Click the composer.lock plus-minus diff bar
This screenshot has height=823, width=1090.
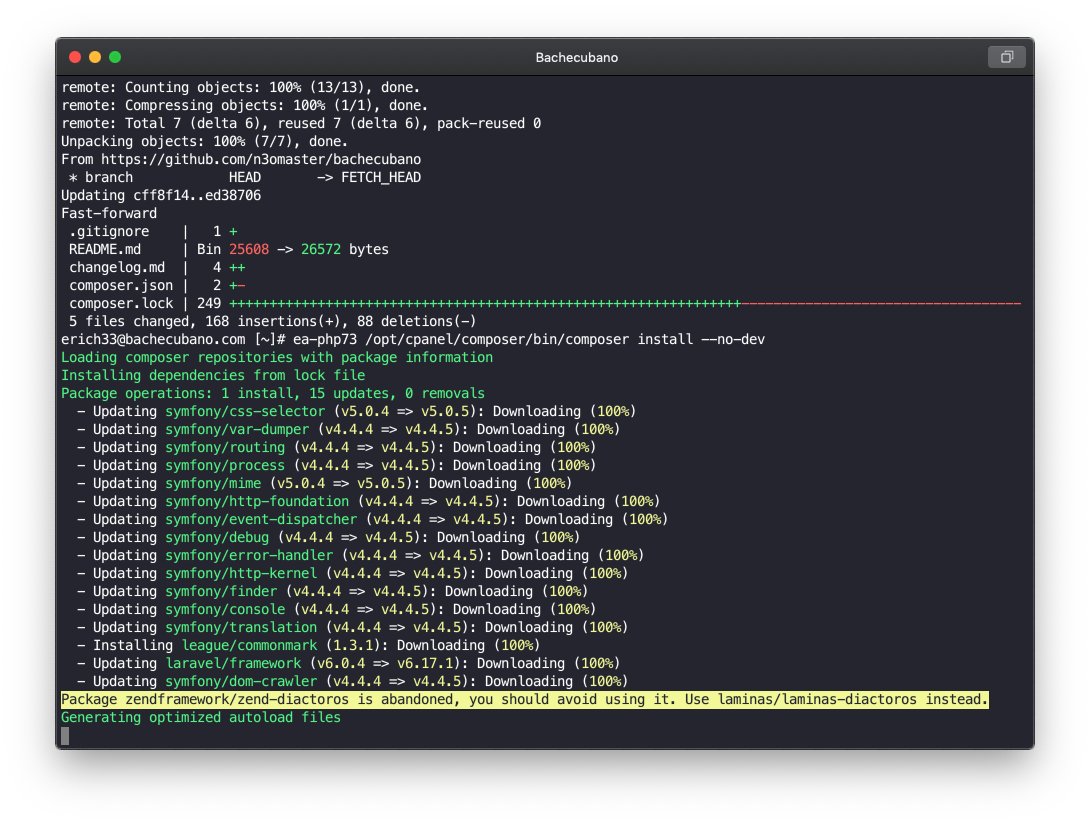tap(625, 304)
